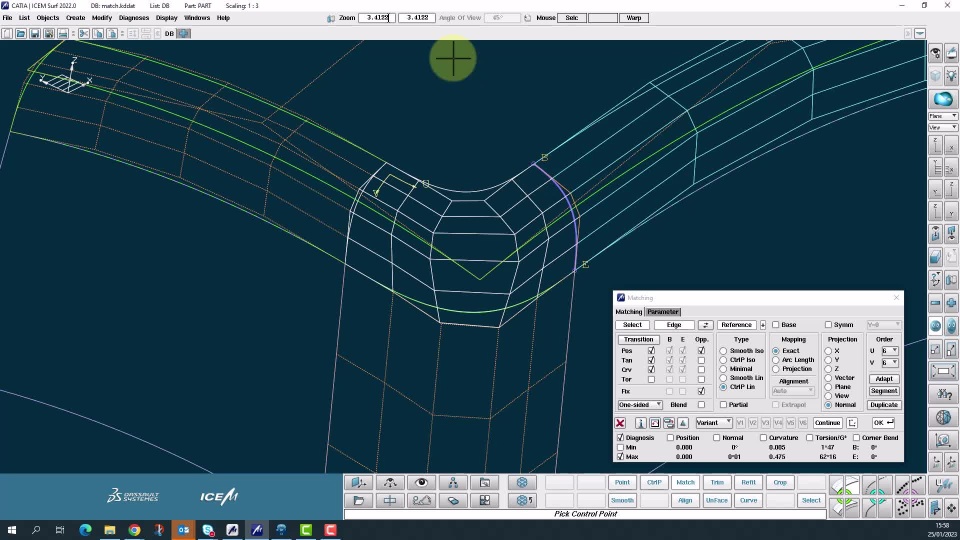The width and height of the screenshot is (960, 540).
Task: Expand the Variant dropdown
Action: 714,423
